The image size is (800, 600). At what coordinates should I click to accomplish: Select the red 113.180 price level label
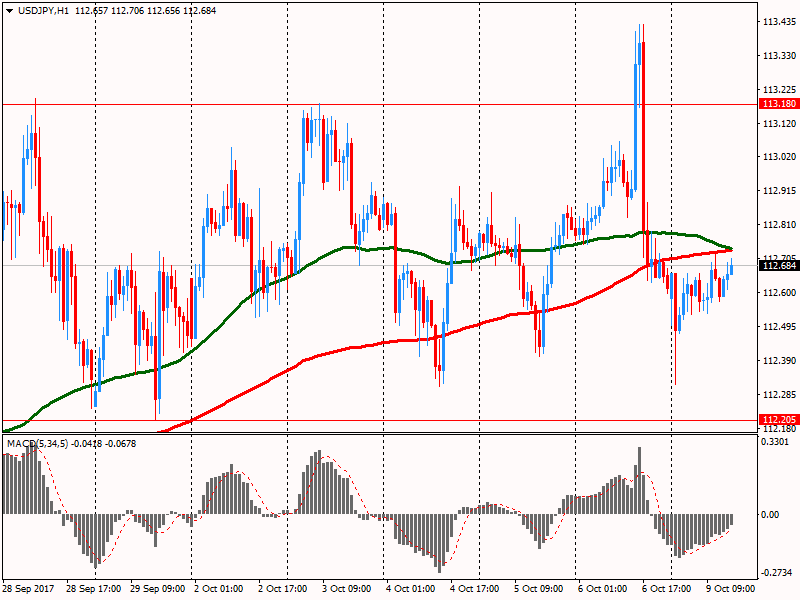(779, 104)
